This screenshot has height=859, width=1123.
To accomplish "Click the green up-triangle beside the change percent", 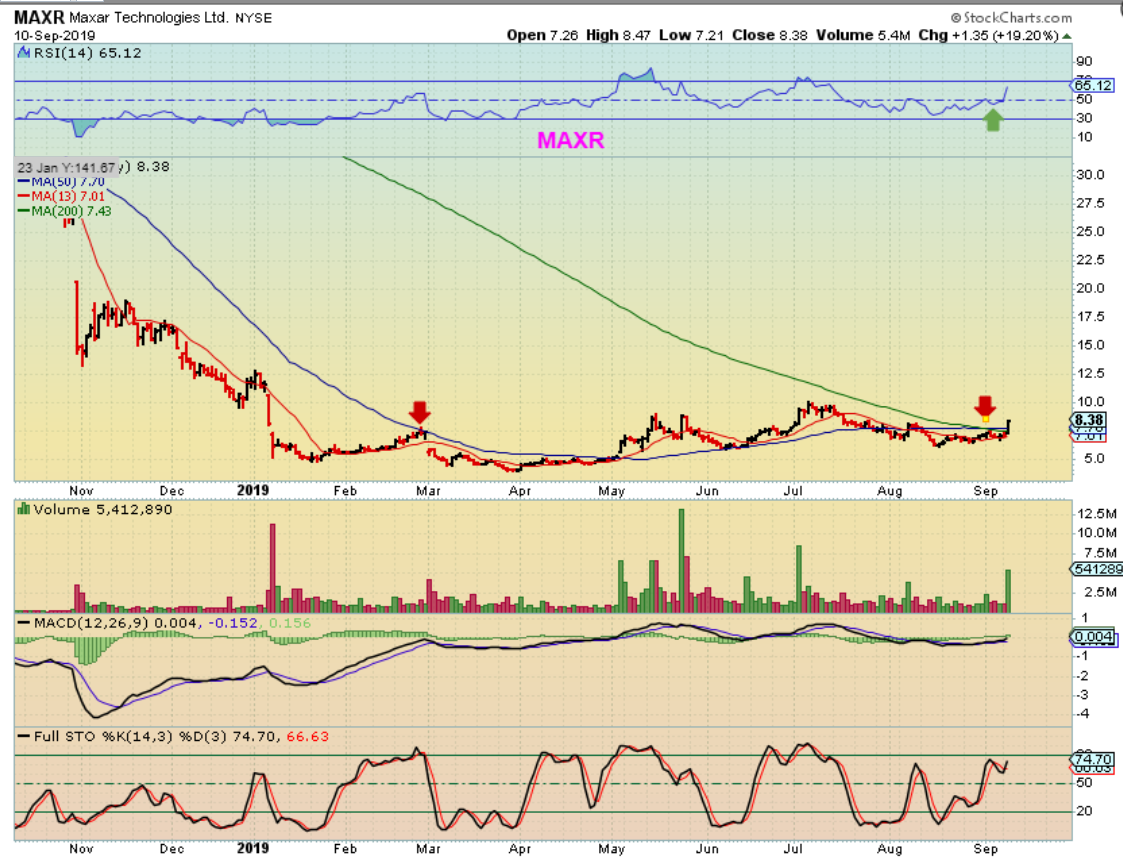I will 1067,36.
